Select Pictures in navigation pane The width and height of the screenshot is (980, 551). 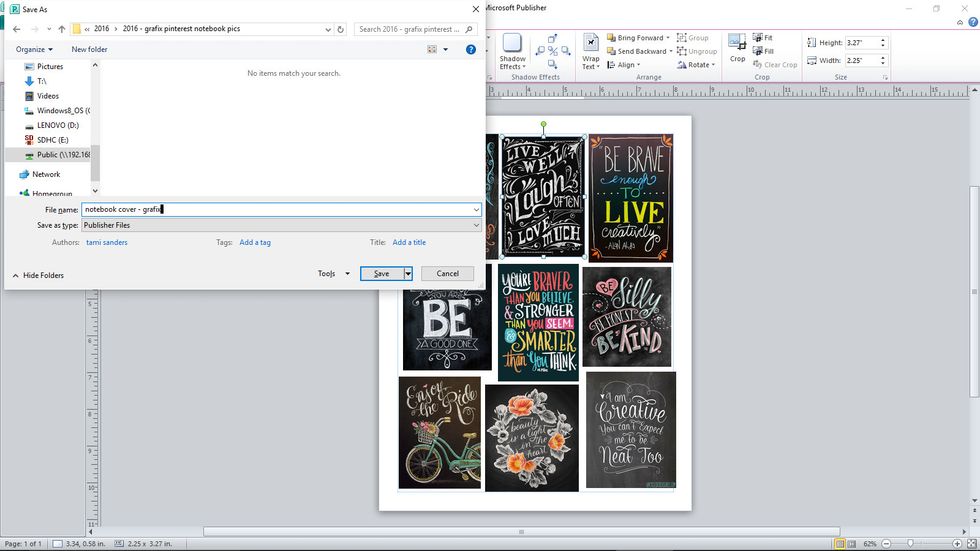[50, 66]
